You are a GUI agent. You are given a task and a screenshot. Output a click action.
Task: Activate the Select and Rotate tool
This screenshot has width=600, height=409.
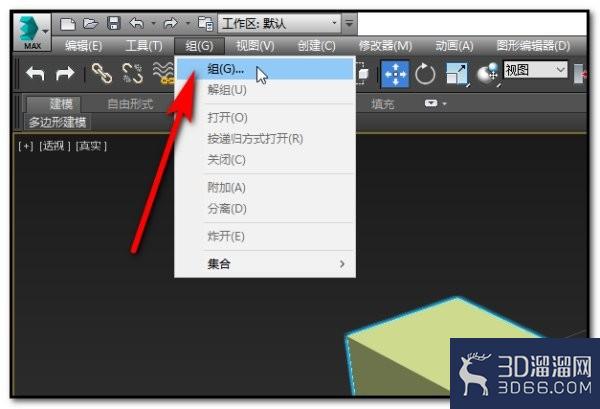[425, 73]
